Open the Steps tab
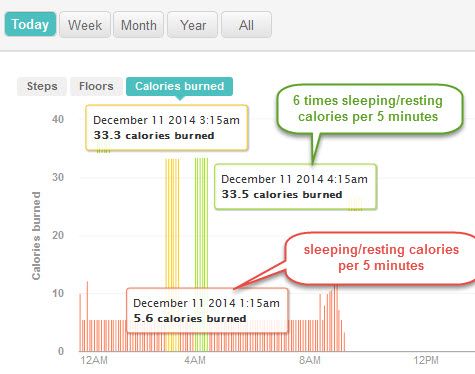 42,86
